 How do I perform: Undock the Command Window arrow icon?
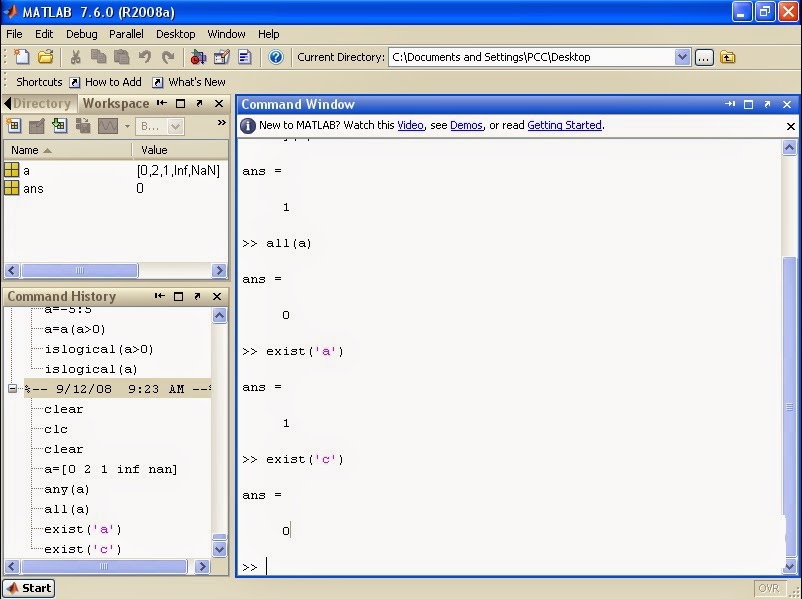[x=767, y=104]
